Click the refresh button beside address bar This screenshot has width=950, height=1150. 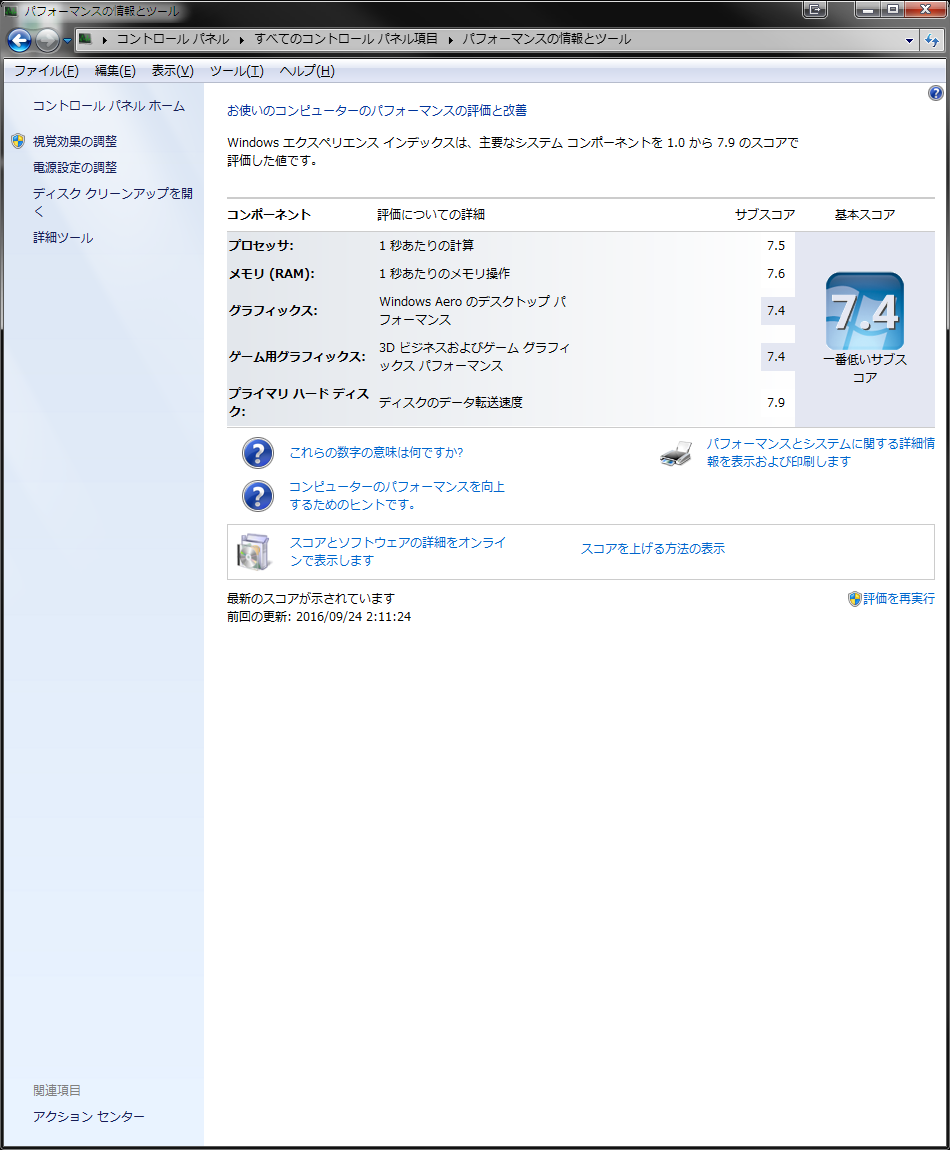(x=932, y=40)
